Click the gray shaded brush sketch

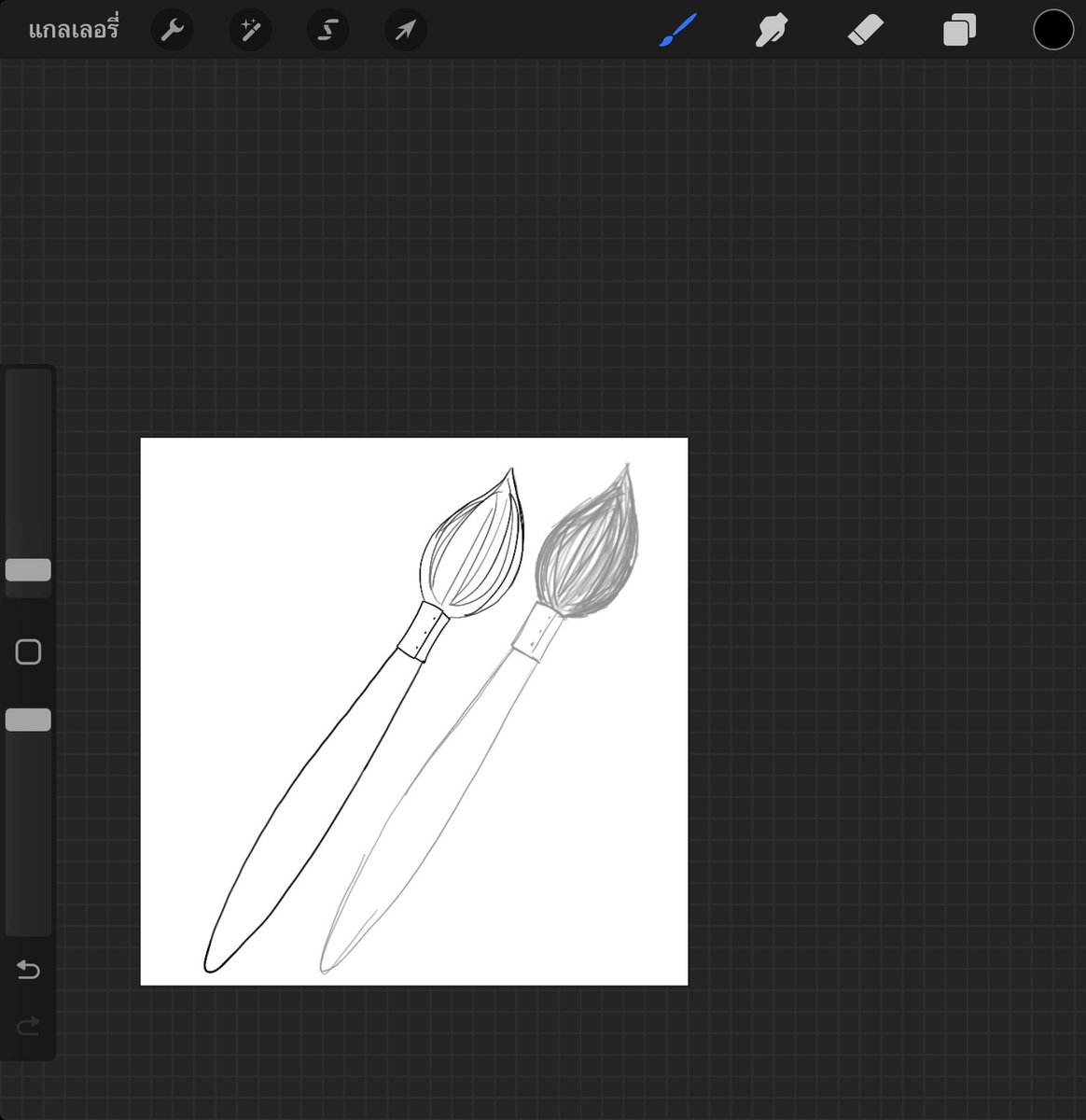coord(481,718)
